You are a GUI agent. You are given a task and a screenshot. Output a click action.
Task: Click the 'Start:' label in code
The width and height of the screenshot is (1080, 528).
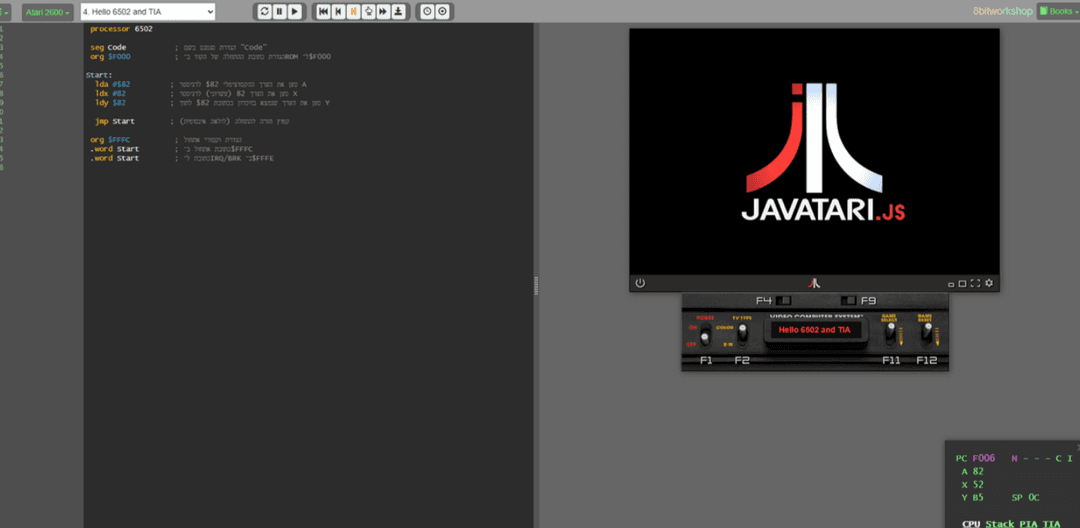coord(99,75)
